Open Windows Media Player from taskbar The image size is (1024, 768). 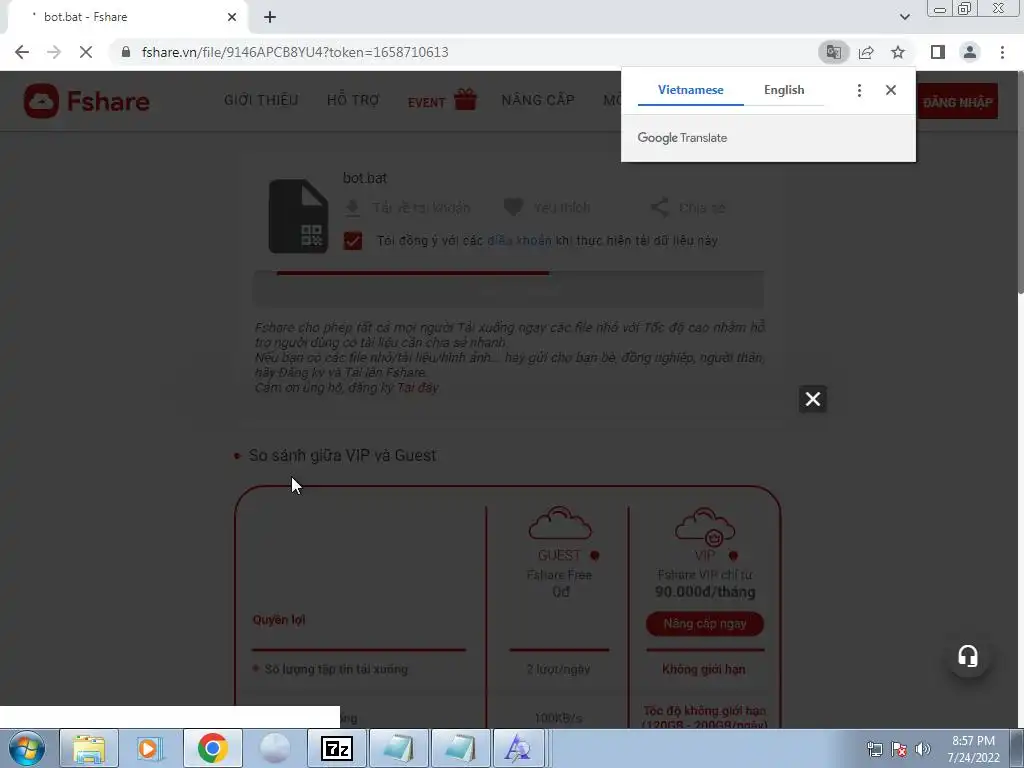[150, 748]
